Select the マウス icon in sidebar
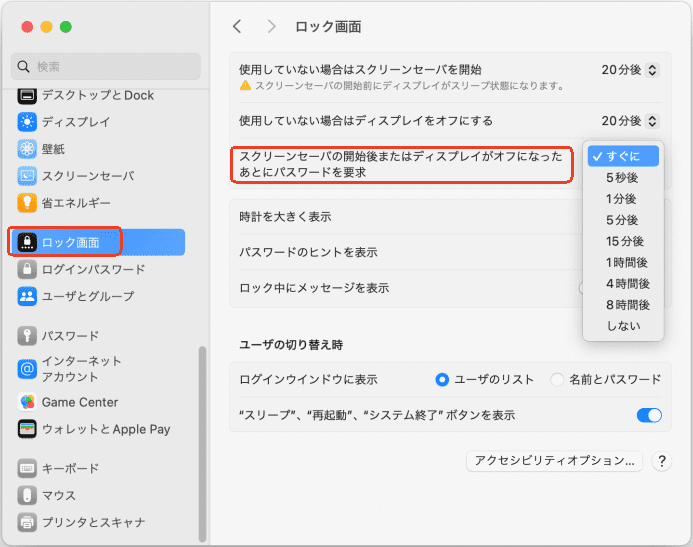693x547 pixels. 27,495
